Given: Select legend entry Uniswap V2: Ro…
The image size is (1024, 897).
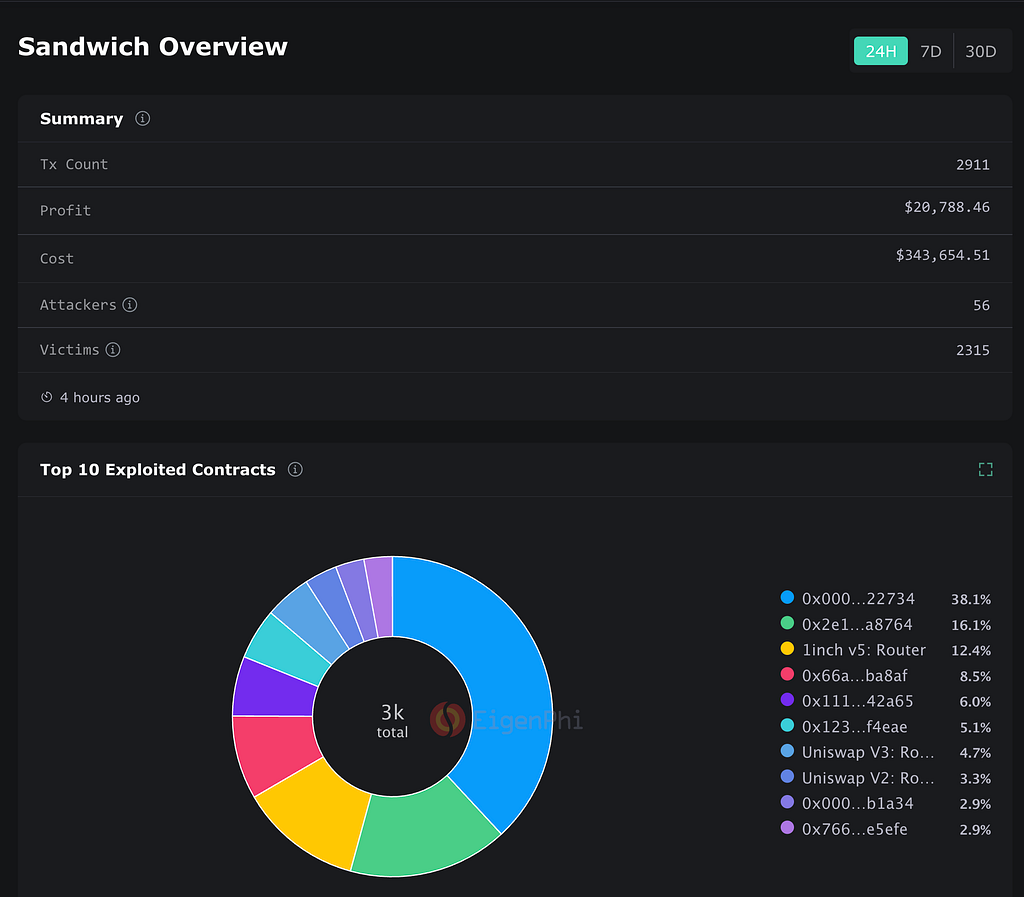Looking at the screenshot, I should coord(868,778).
